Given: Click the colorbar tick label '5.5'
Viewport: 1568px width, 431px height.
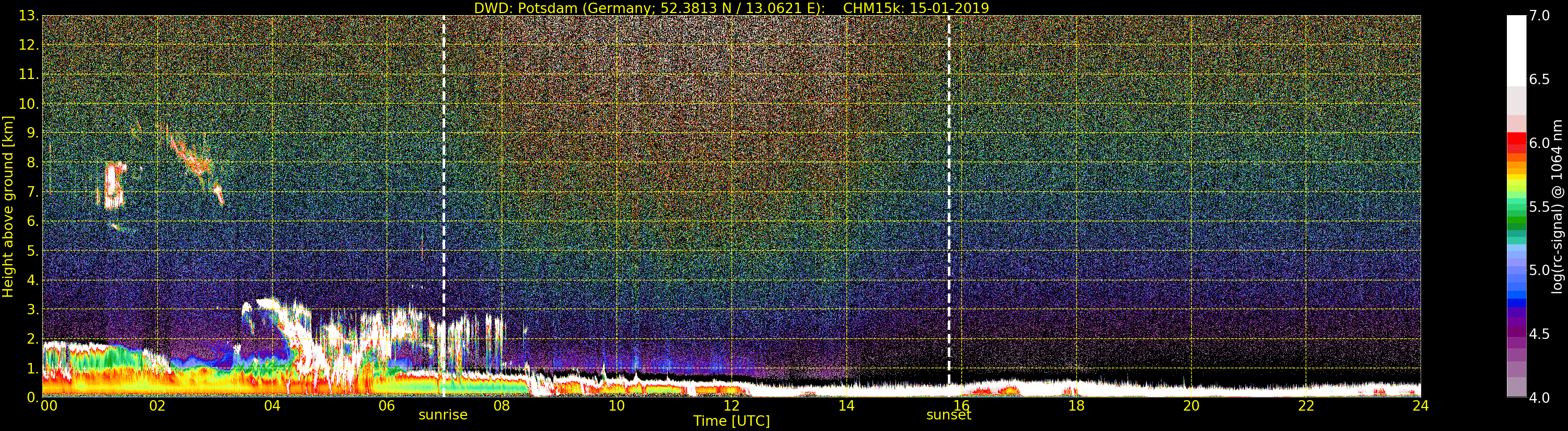Looking at the screenshot, I should (1539, 207).
